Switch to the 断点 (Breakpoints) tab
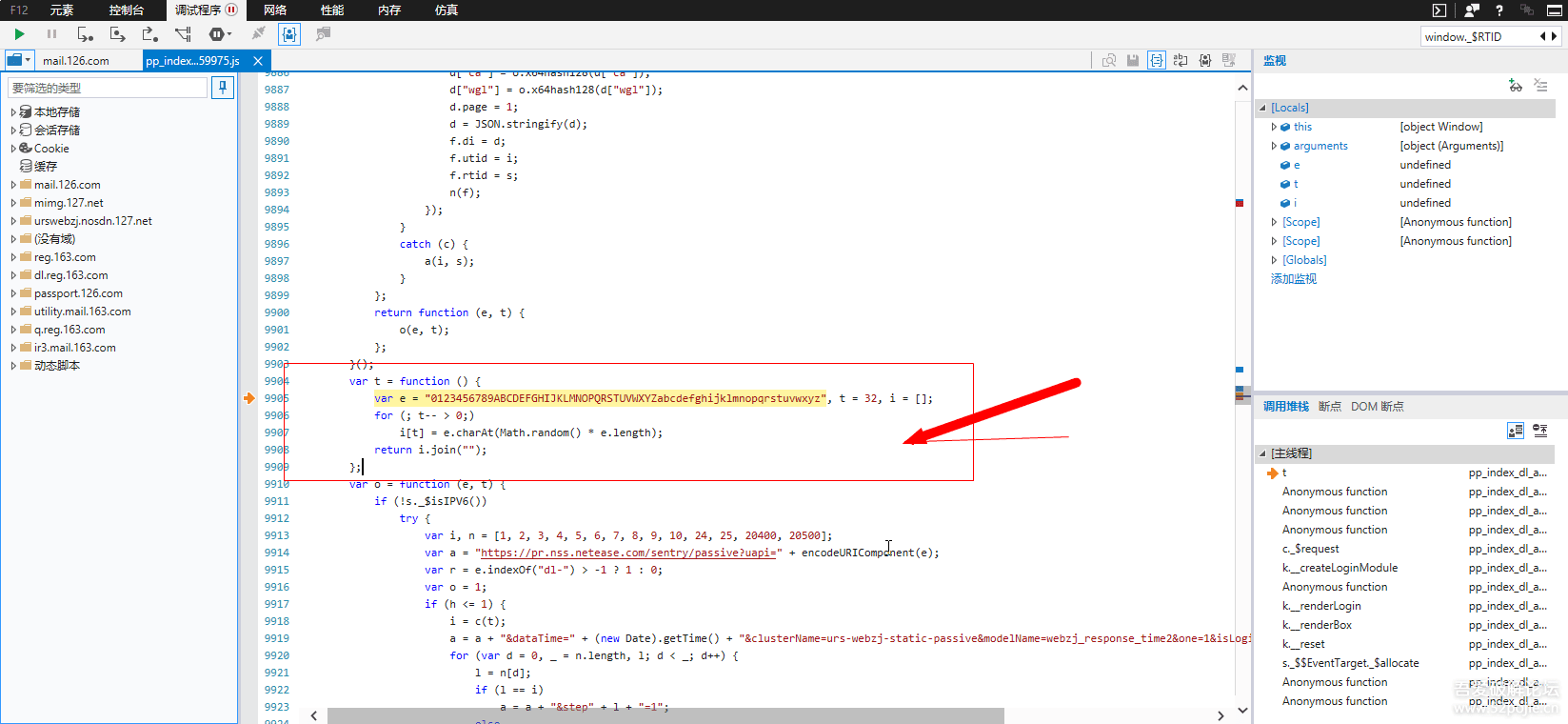This screenshot has width=1568, height=724. pos(1330,407)
